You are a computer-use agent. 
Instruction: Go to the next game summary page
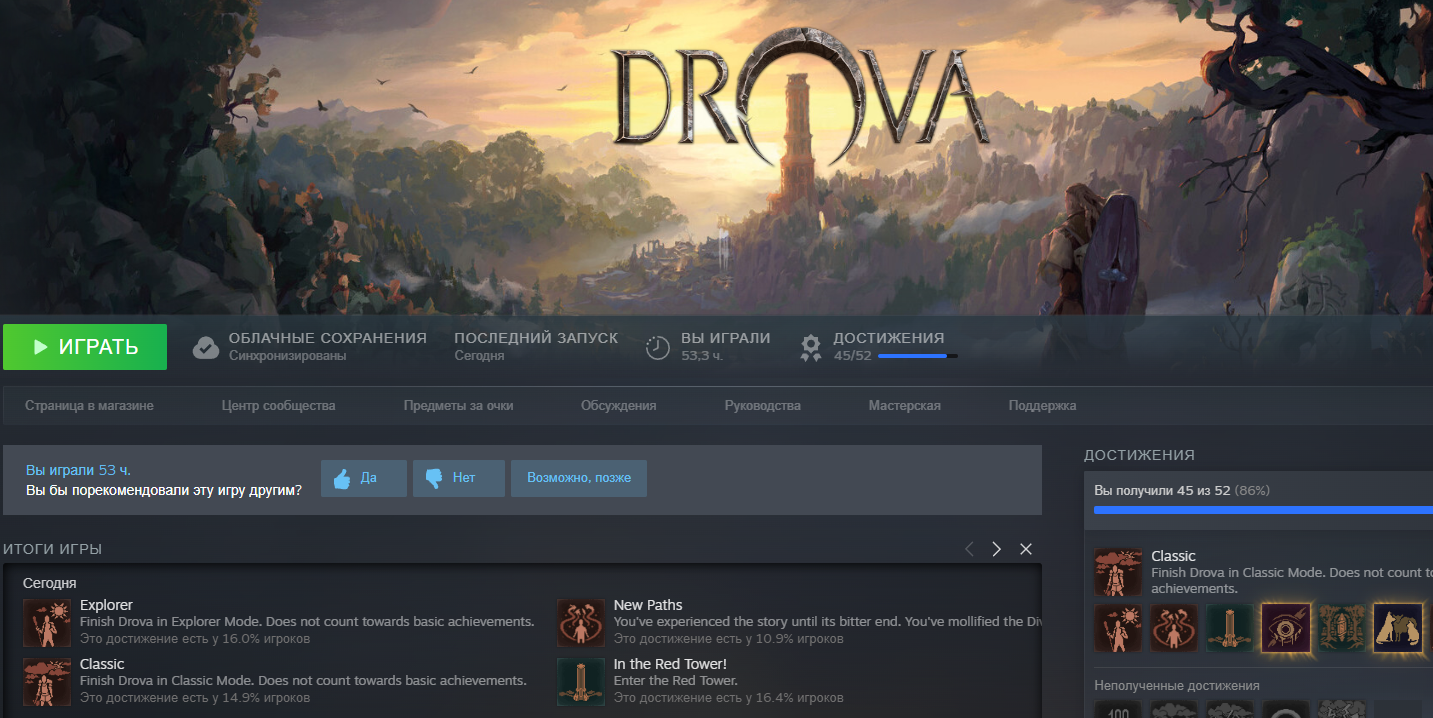pos(996,549)
